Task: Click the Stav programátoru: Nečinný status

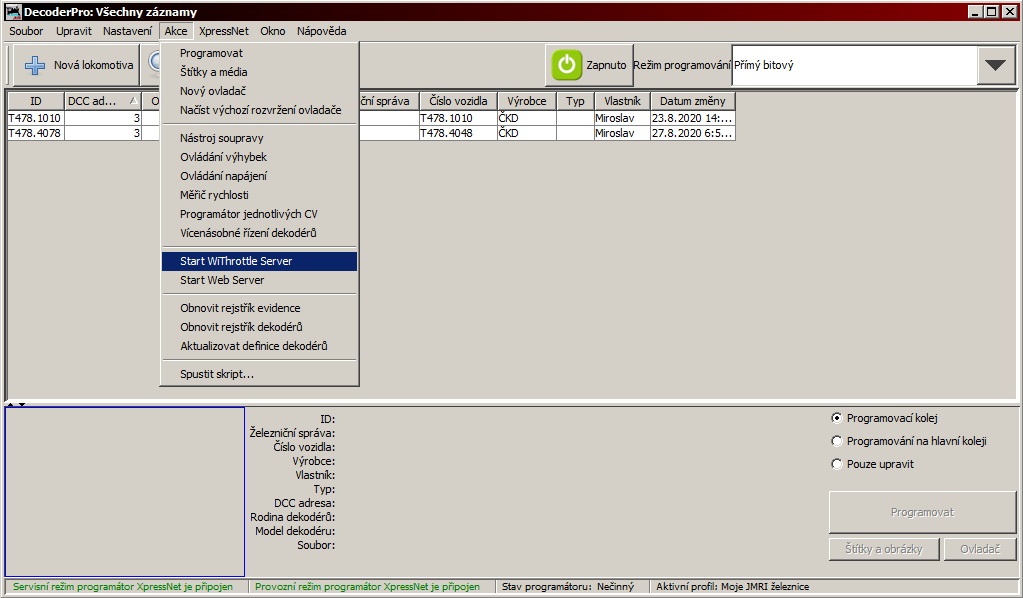Action: coord(568,586)
